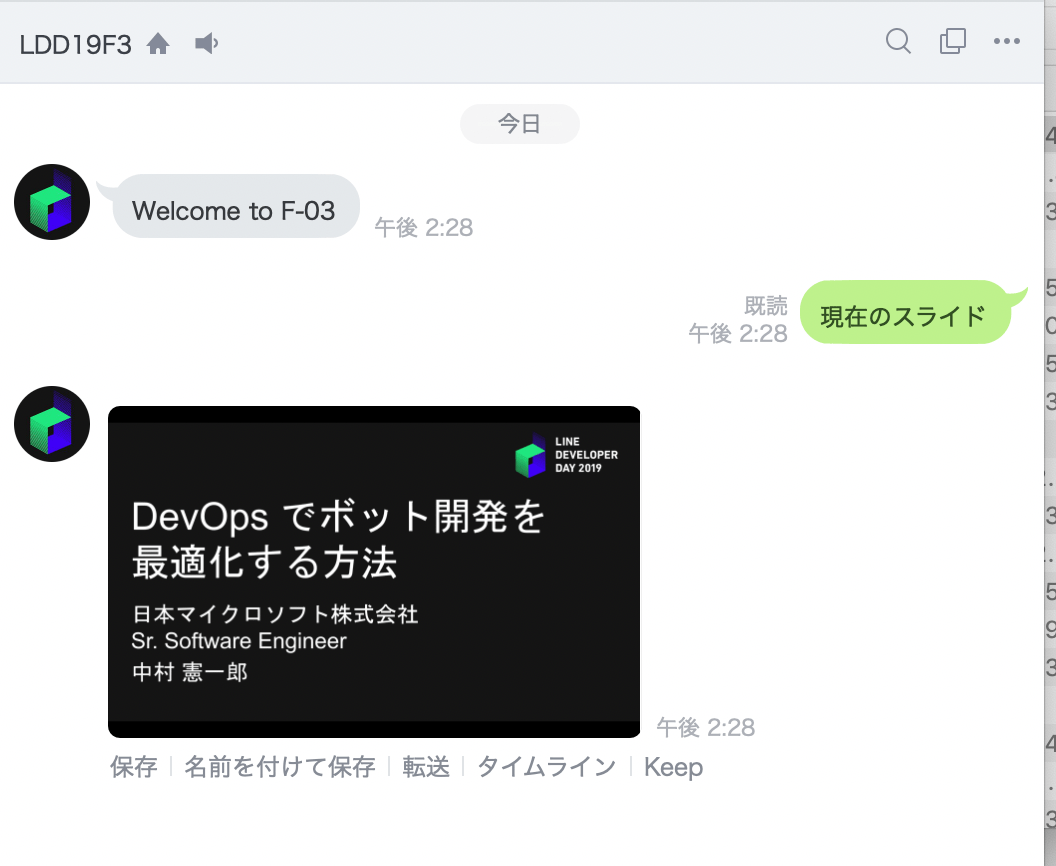This screenshot has width=1056, height=866.
Task: Open chat in separate window icon
Action: 952,41
